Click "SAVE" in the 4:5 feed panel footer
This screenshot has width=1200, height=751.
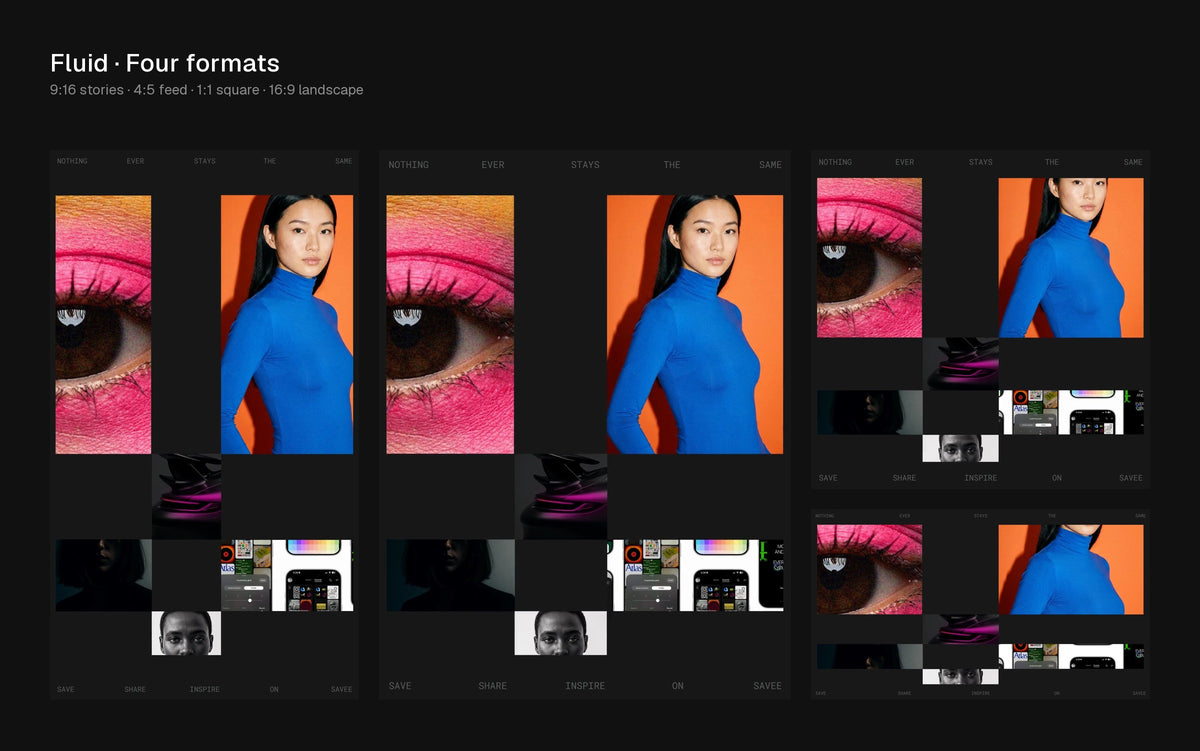400,686
